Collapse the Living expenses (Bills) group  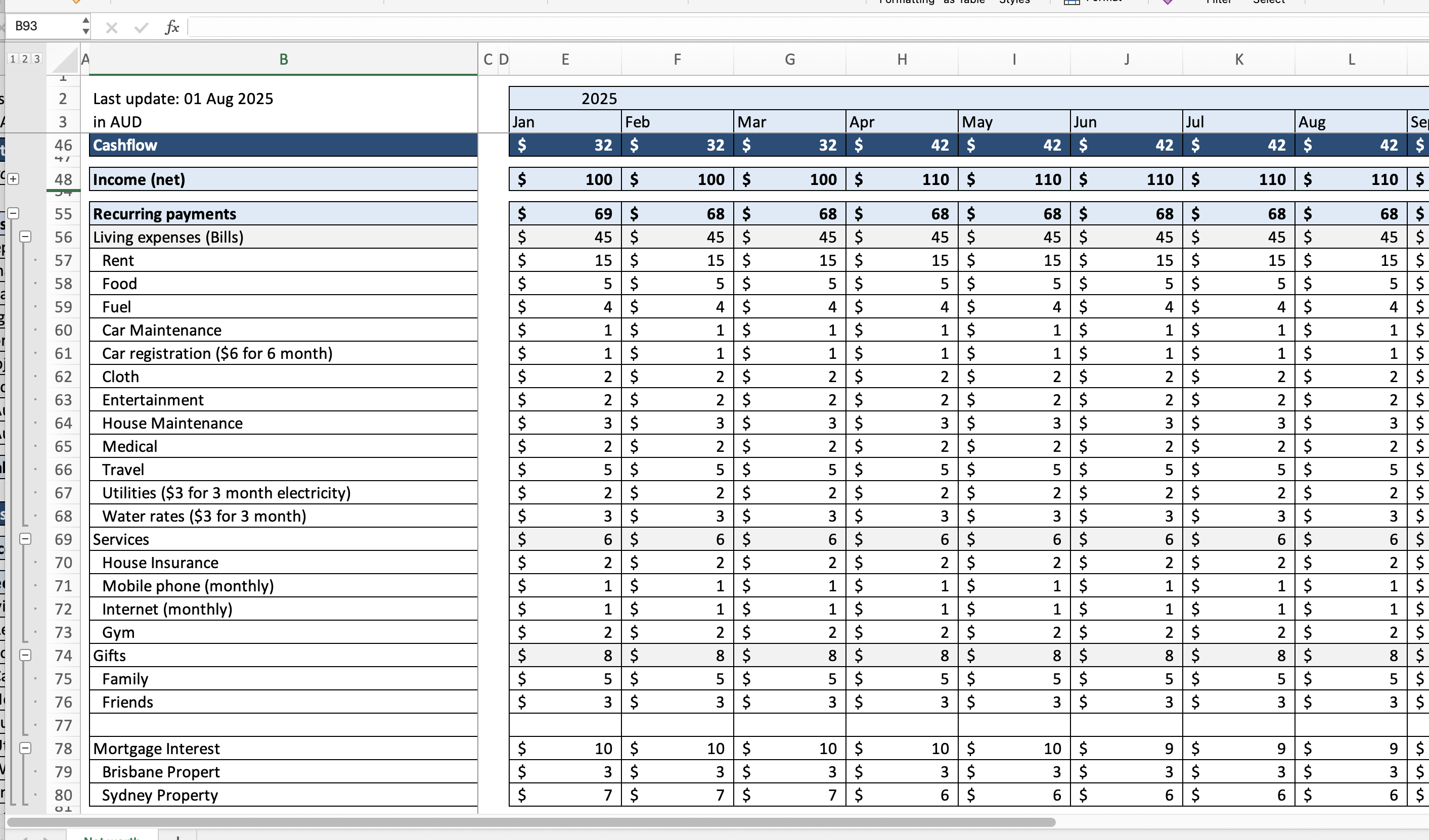[x=26, y=237]
